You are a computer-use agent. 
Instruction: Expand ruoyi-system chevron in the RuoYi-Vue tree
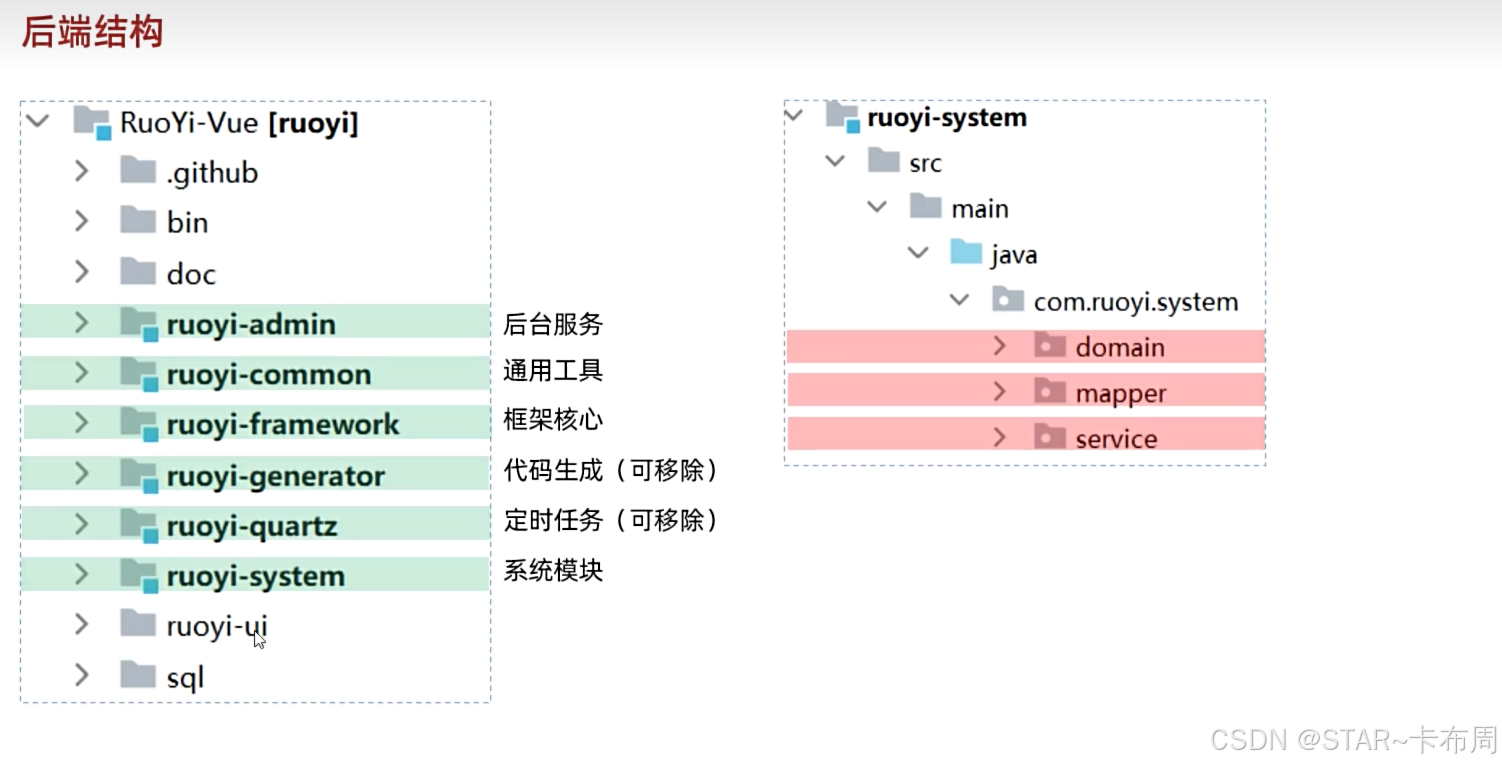82,575
